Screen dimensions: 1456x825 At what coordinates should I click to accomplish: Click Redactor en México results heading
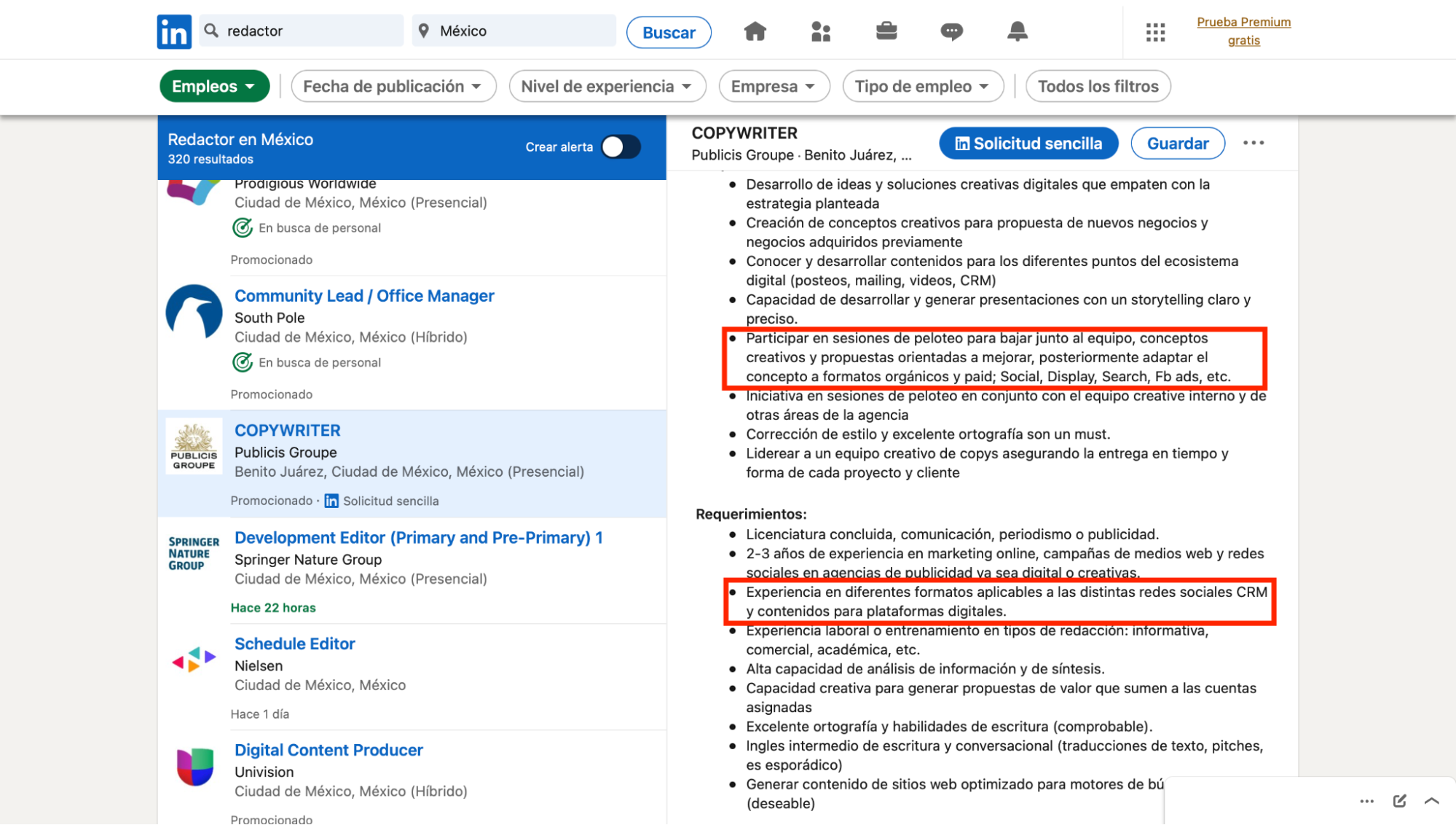tap(240, 139)
